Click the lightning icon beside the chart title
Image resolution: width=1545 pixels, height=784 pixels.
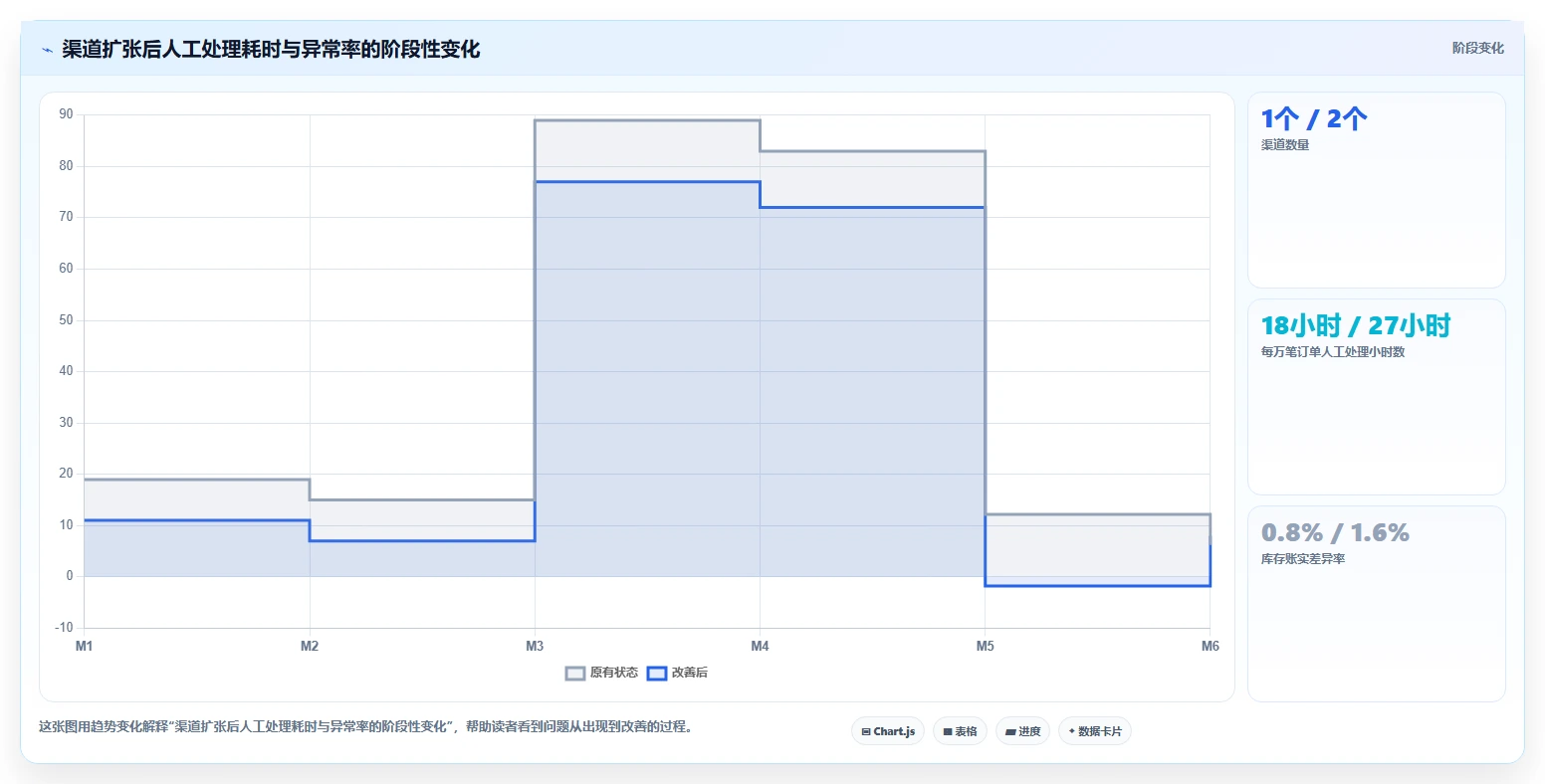click(x=47, y=50)
